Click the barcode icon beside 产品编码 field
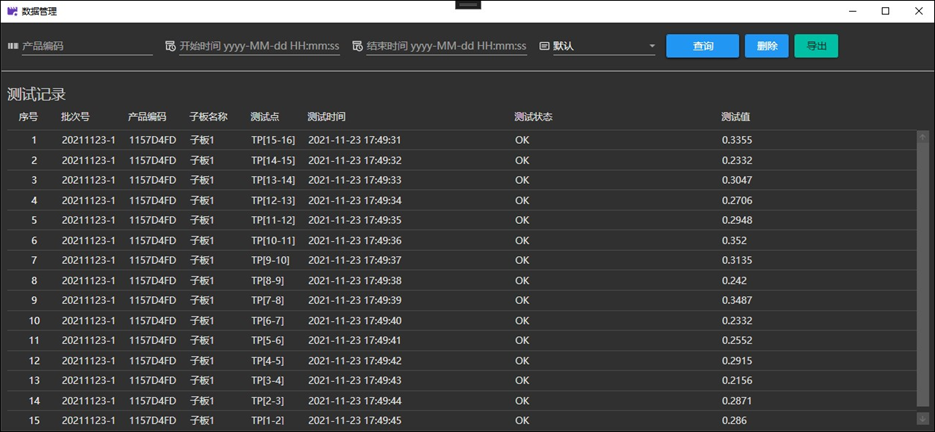This screenshot has width=935, height=432. (x=13, y=46)
